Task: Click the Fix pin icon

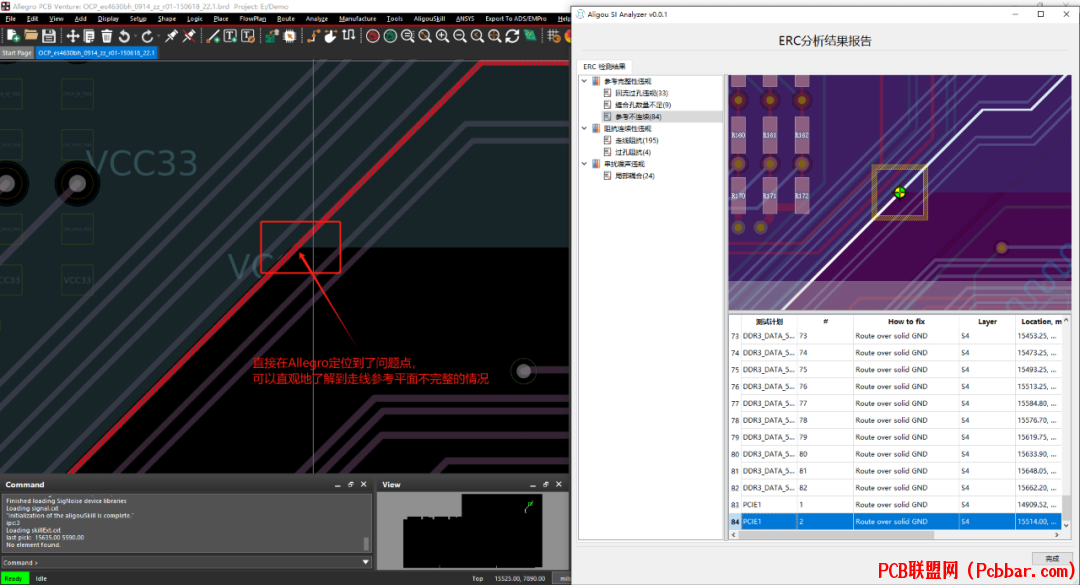Action: point(171,36)
